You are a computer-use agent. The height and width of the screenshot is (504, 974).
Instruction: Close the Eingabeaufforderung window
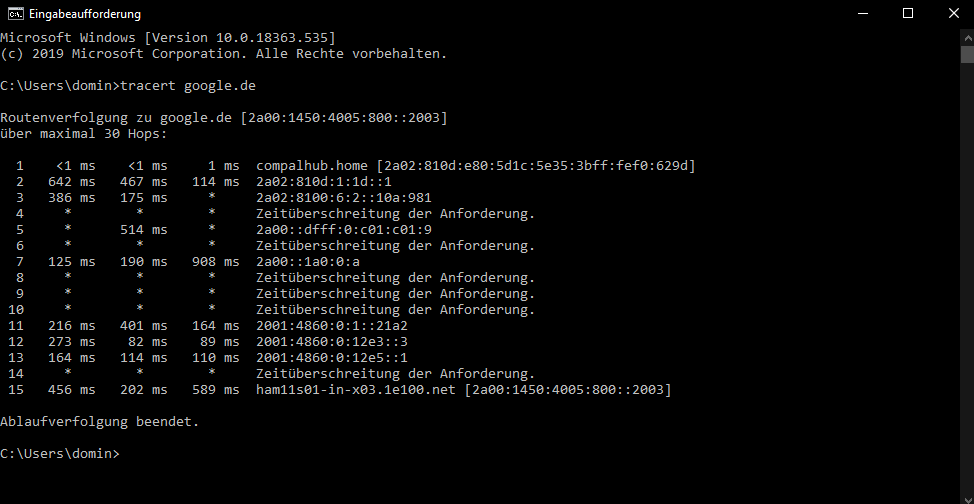(952, 14)
